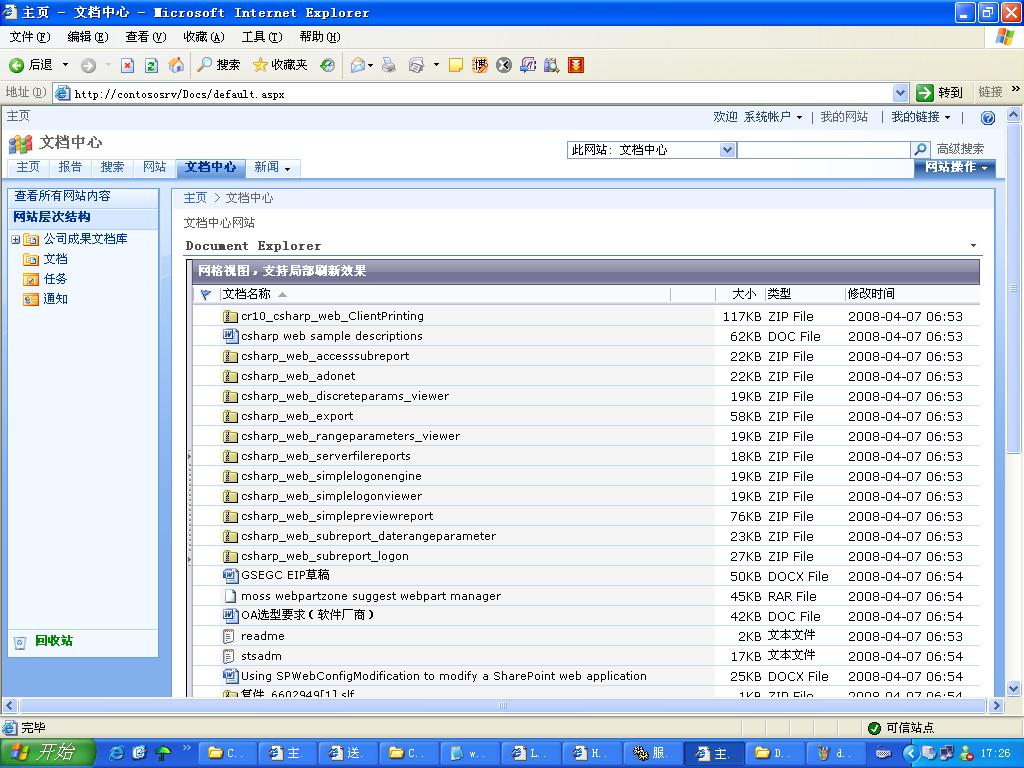
Task: Open the Recycle Bin (回收站) link
Action: pos(53,641)
